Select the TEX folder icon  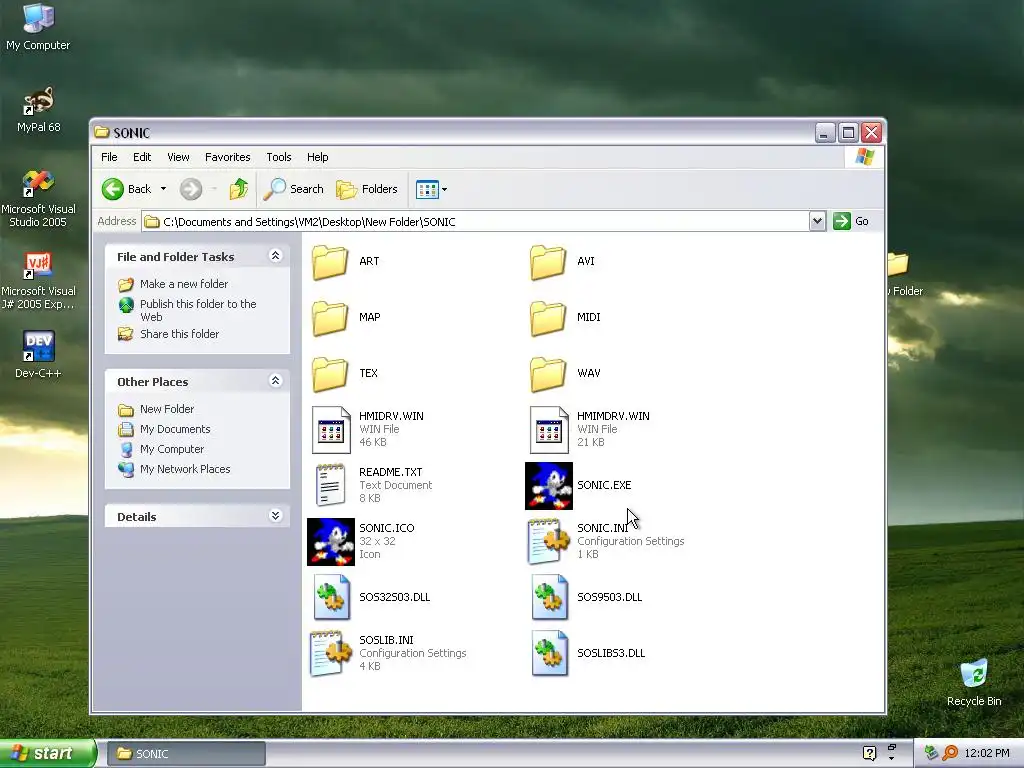point(330,374)
